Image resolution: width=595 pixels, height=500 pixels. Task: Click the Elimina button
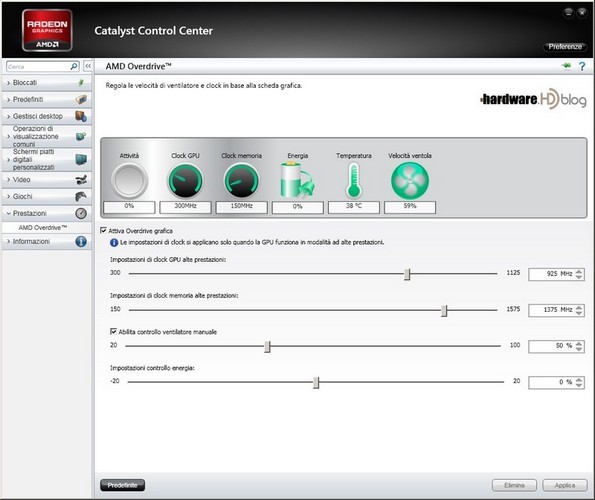514,485
